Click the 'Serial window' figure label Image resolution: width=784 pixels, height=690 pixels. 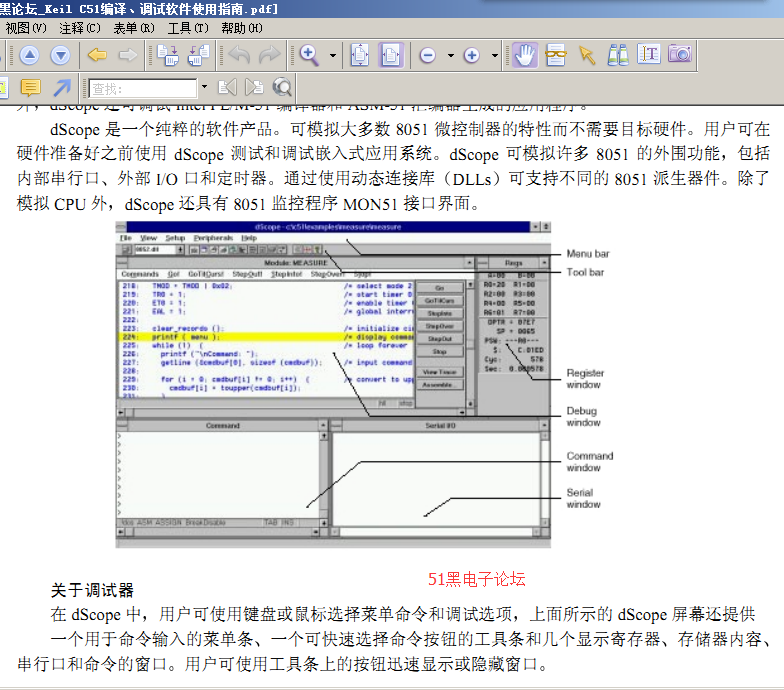[x=583, y=498]
